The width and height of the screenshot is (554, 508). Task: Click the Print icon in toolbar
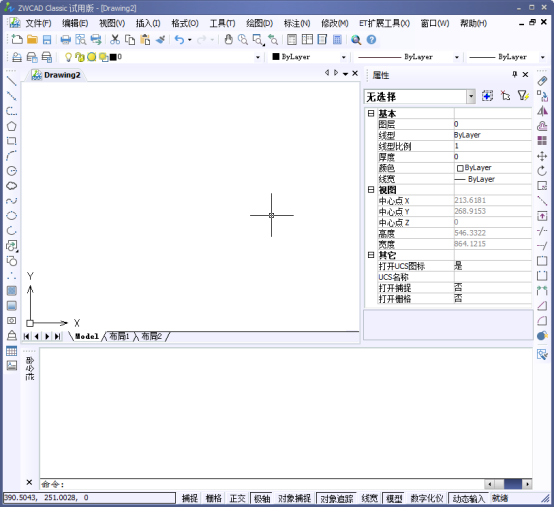coord(65,40)
